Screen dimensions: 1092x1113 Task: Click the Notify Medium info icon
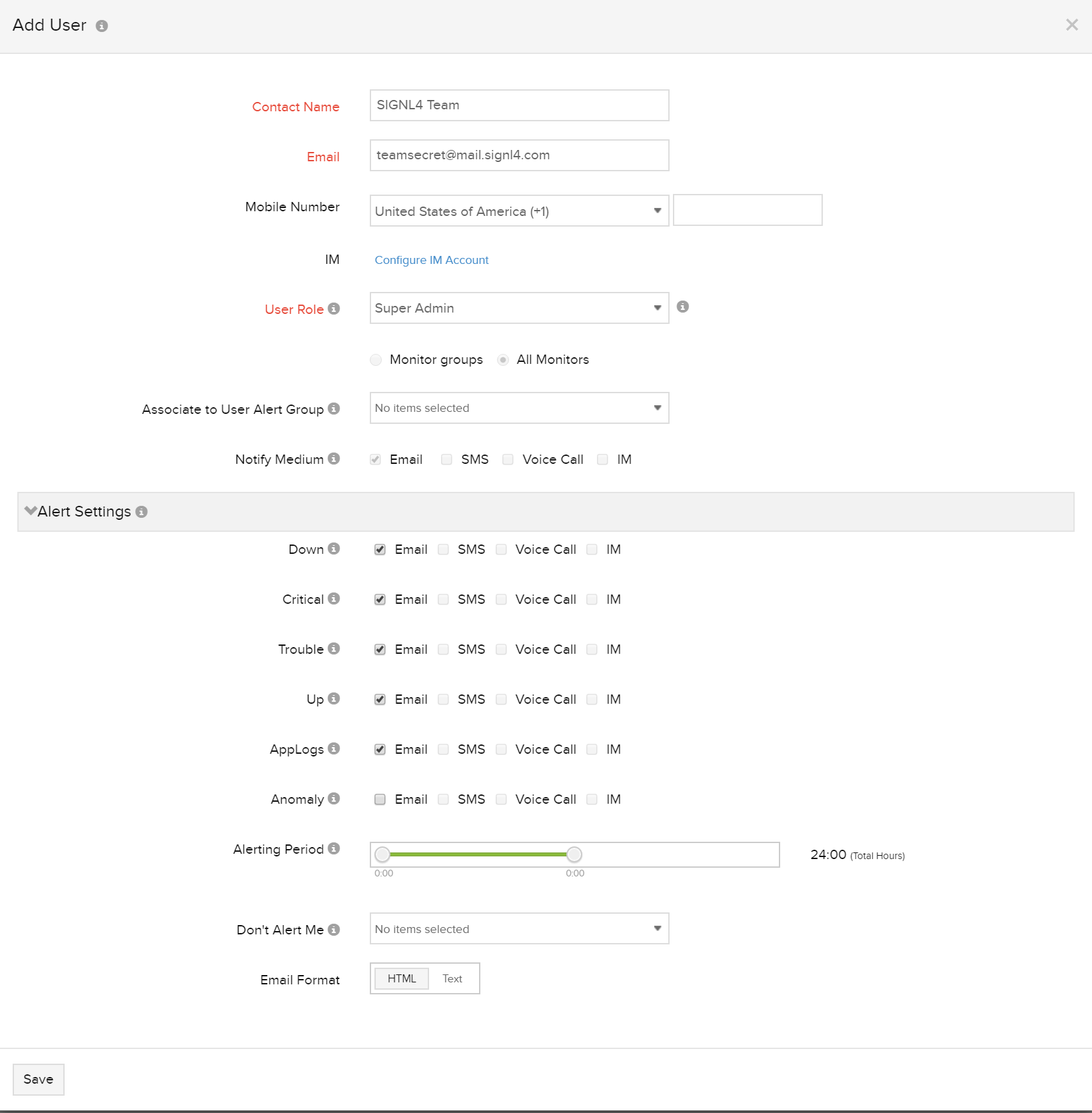point(334,459)
